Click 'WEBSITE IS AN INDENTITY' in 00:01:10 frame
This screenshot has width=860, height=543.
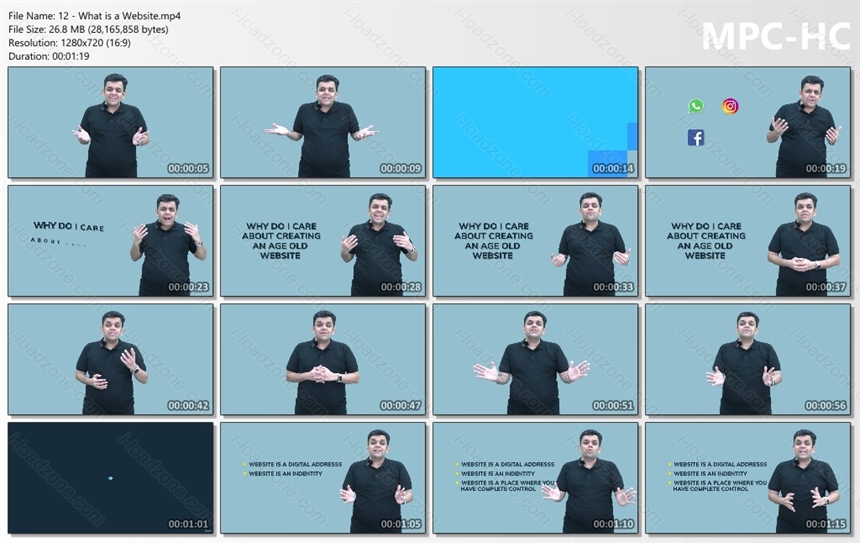coord(497,473)
